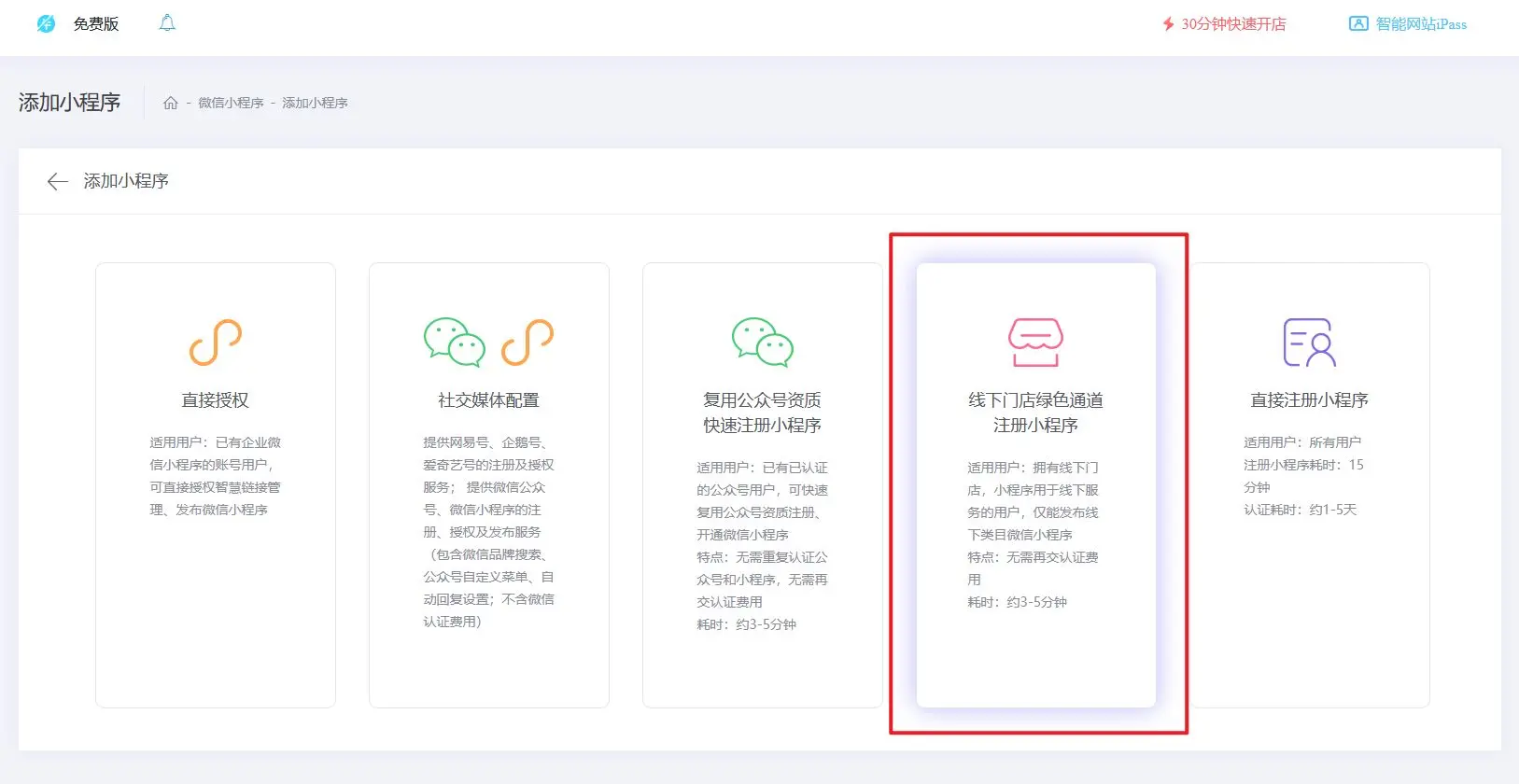Click the orange link icon above 直接授权
The width and height of the screenshot is (1519, 784).
(216, 343)
